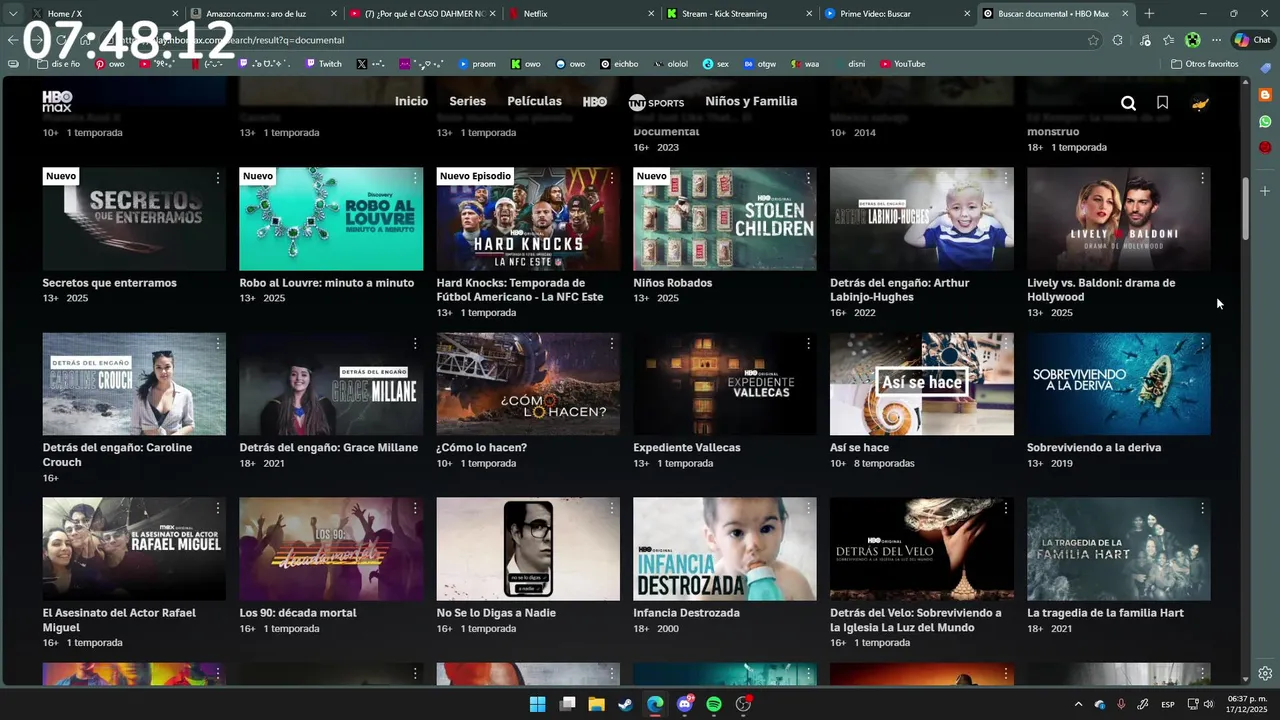Open title link ¿Cómo lo hacen?

(x=481, y=448)
